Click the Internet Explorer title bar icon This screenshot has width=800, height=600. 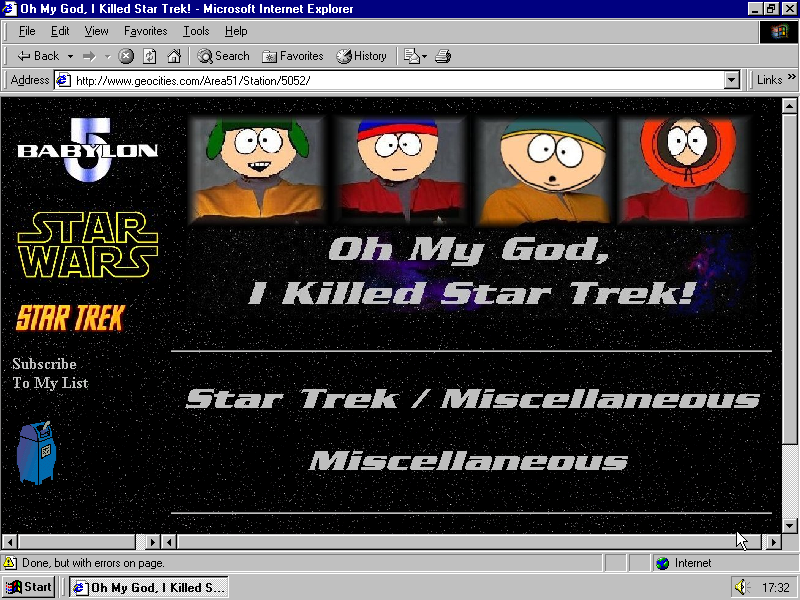coord(10,9)
